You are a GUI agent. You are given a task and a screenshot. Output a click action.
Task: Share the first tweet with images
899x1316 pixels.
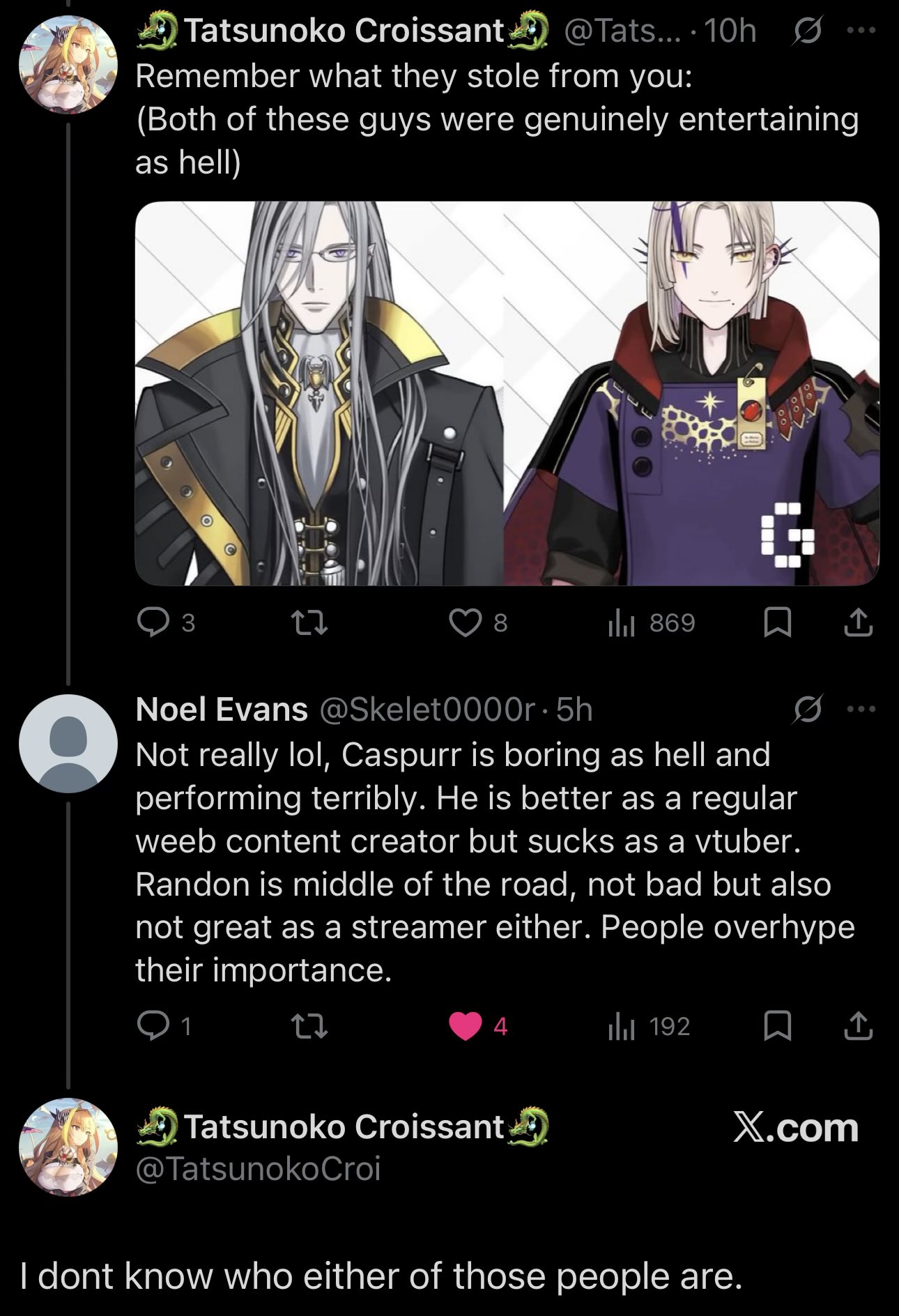[858, 622]
